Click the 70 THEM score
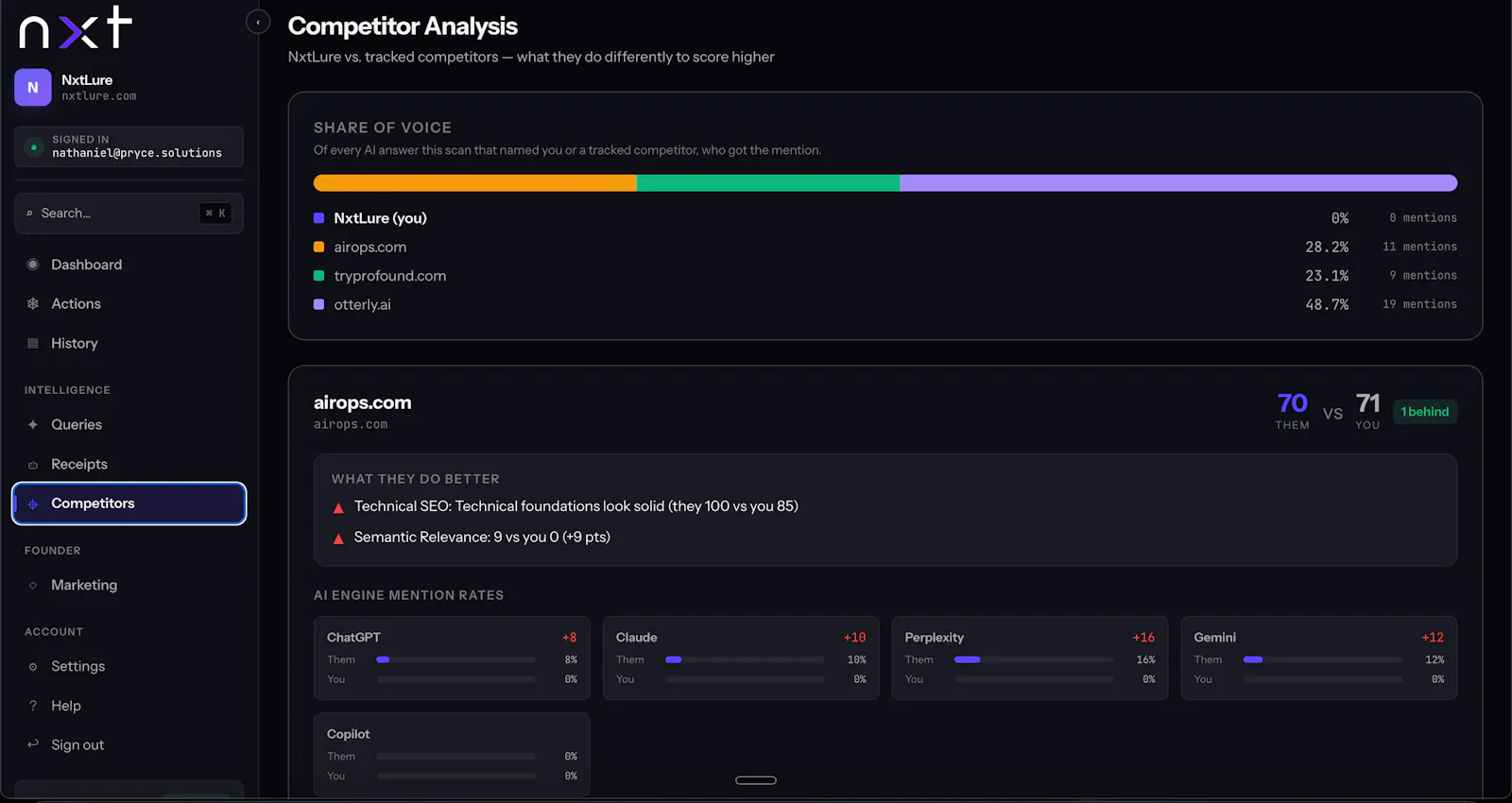Viewport: 1512px width, 803px height. pyautogui.click(x=1292, y=403)
